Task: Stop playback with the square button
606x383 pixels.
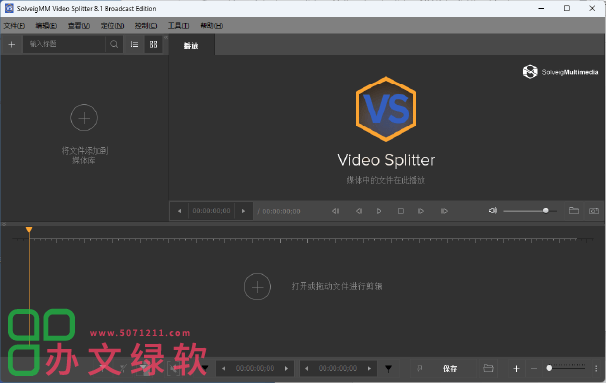Action: click(x=401, y=211)
